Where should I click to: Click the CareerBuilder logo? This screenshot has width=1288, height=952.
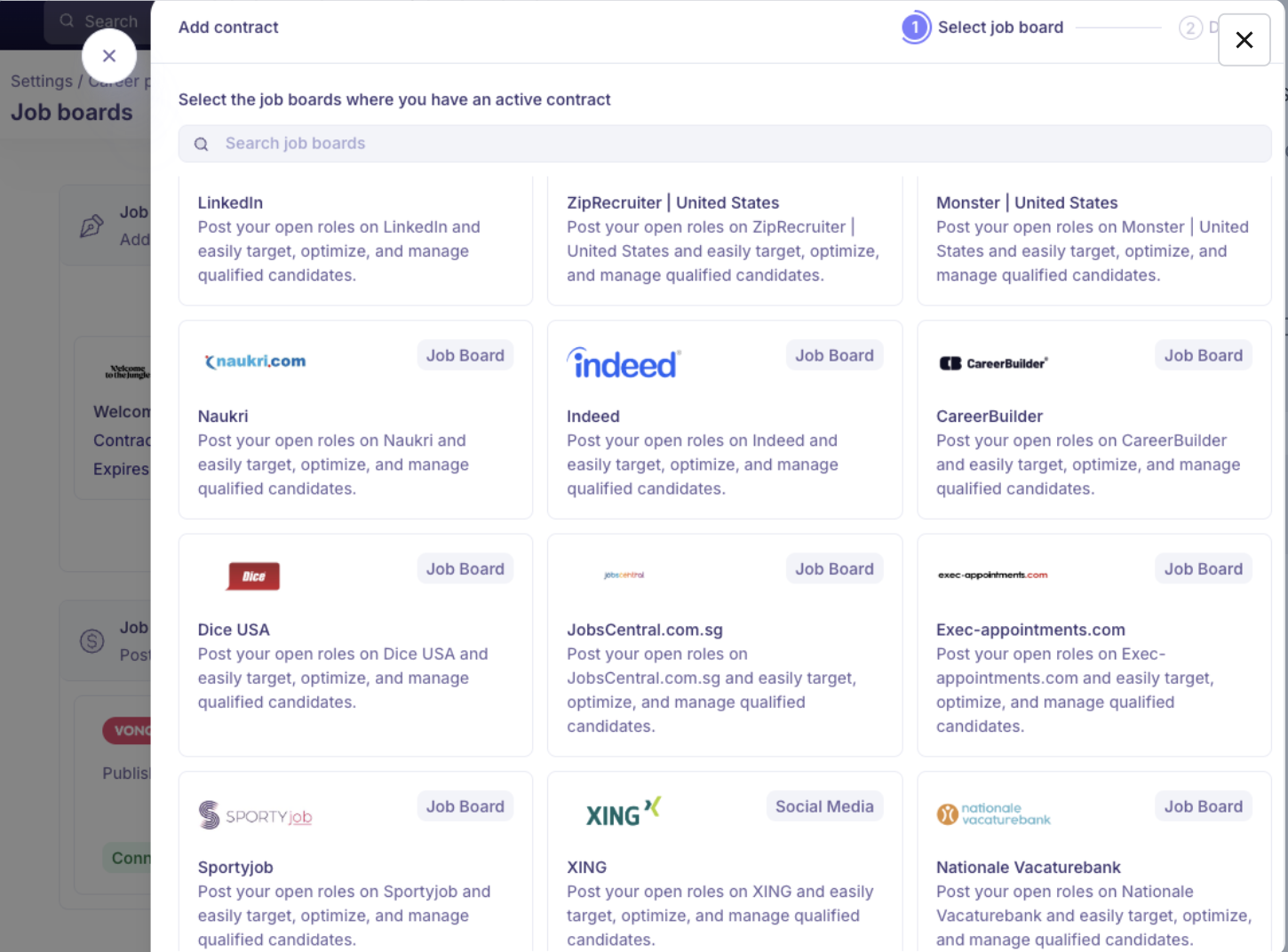pos(993,363)
